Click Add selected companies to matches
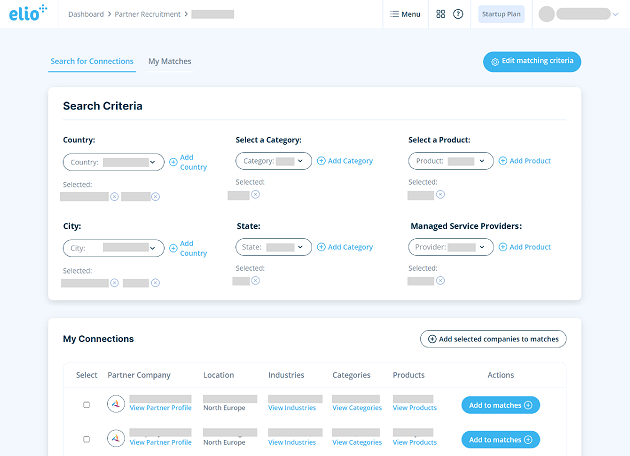630x456 pixels. click(493, 339)
